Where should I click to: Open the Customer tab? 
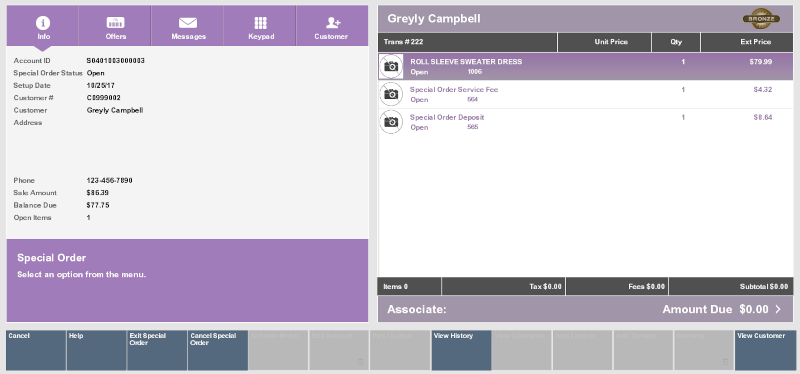332,27
